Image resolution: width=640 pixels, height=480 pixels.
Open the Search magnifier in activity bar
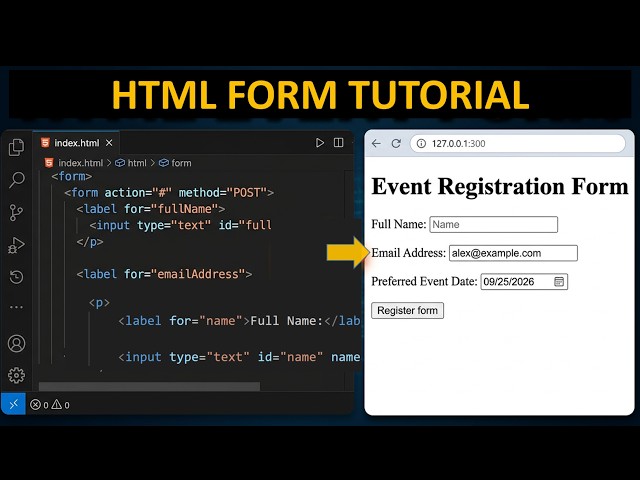click(17, 180)
